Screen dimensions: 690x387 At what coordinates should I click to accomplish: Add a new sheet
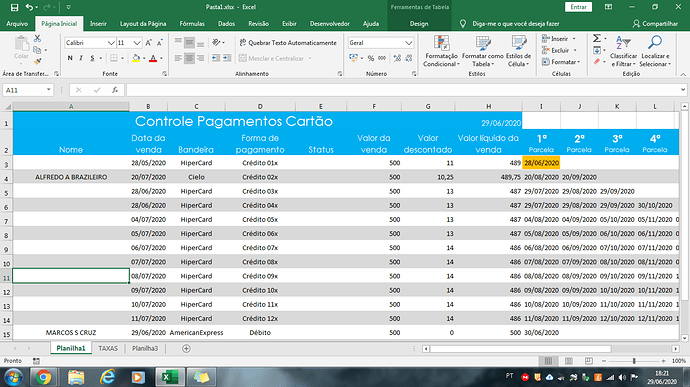point(186,348)
